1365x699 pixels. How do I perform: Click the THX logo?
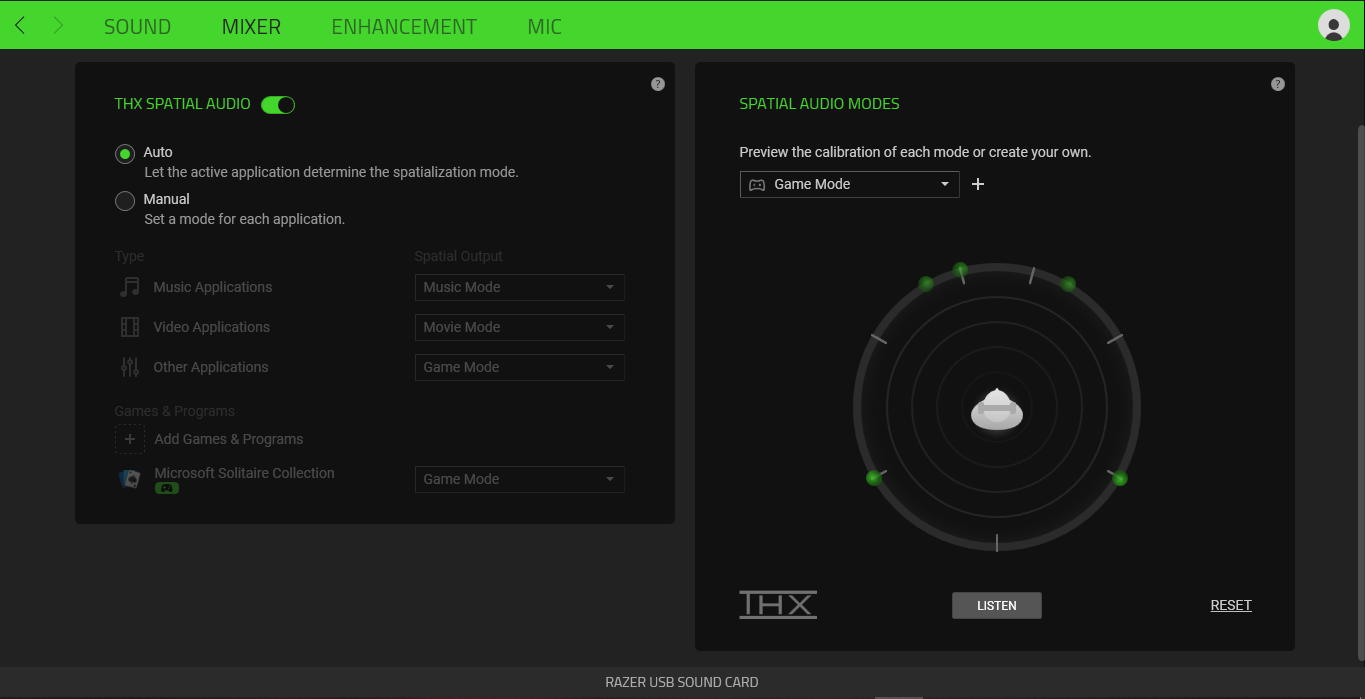tap(778, 605)
